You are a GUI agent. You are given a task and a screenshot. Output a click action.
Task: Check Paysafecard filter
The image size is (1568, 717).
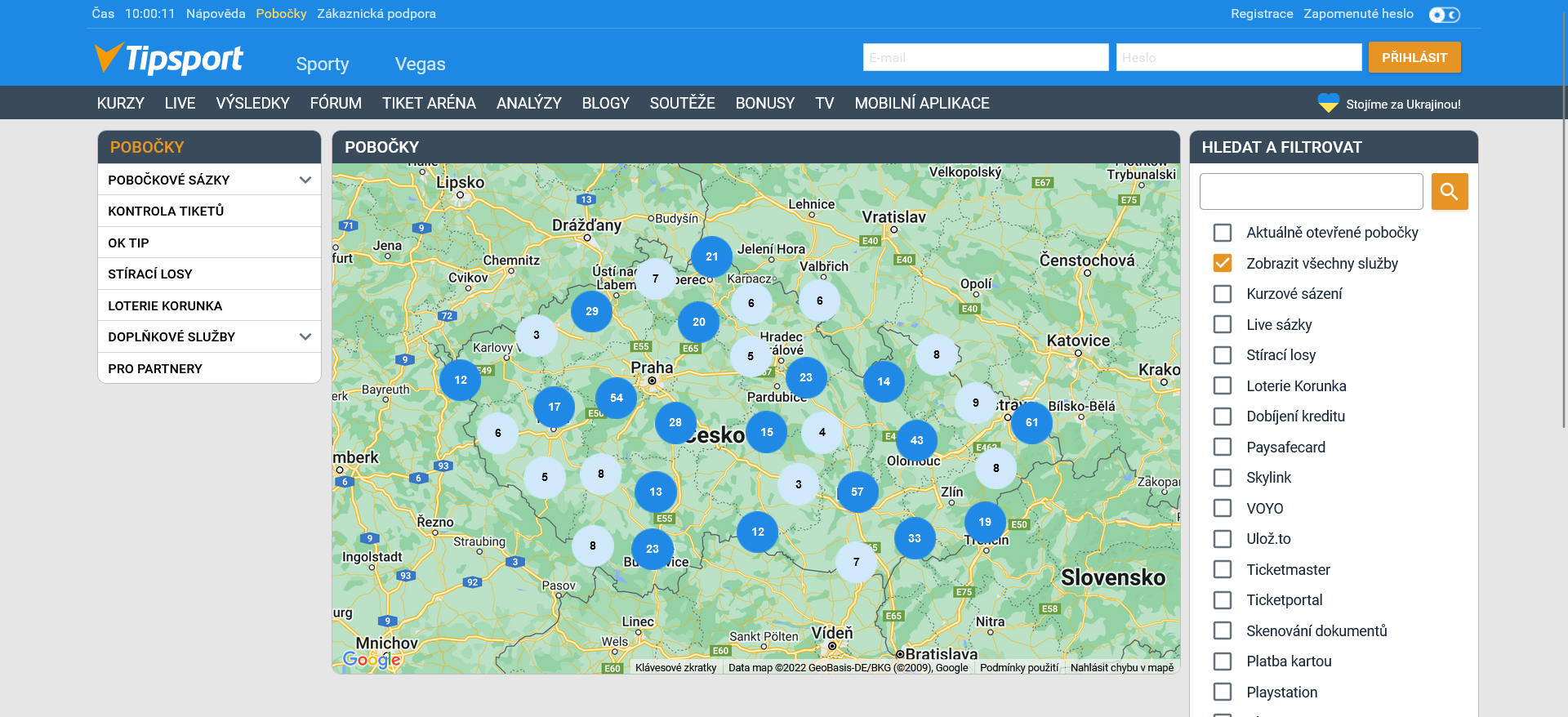(1223, 447)
